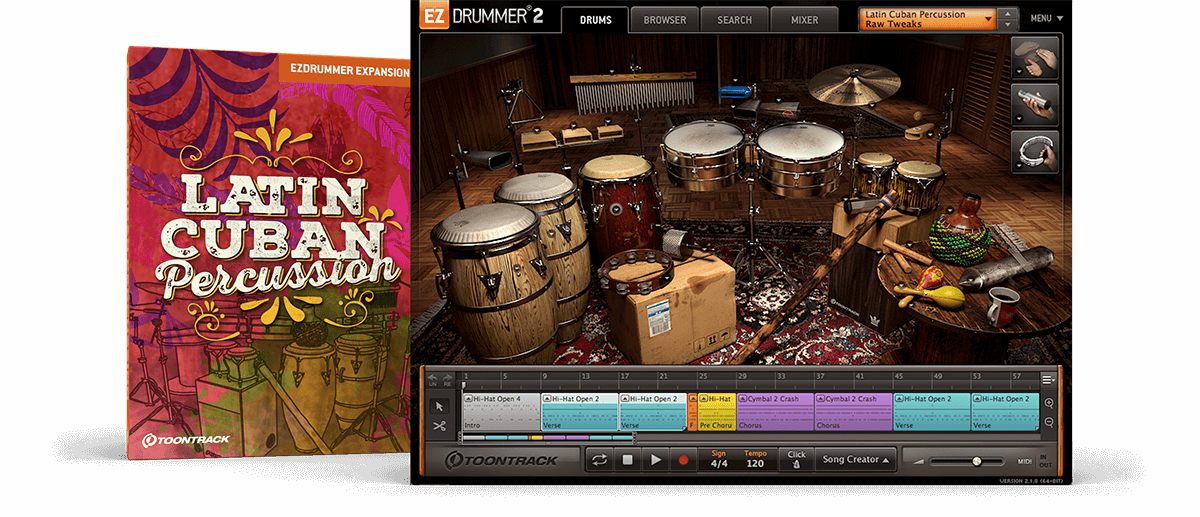Image resolution: width=1200 pixels, height=517 pixels.
Task: Select the scissors cut tool
Action: [x=439, y=426]
